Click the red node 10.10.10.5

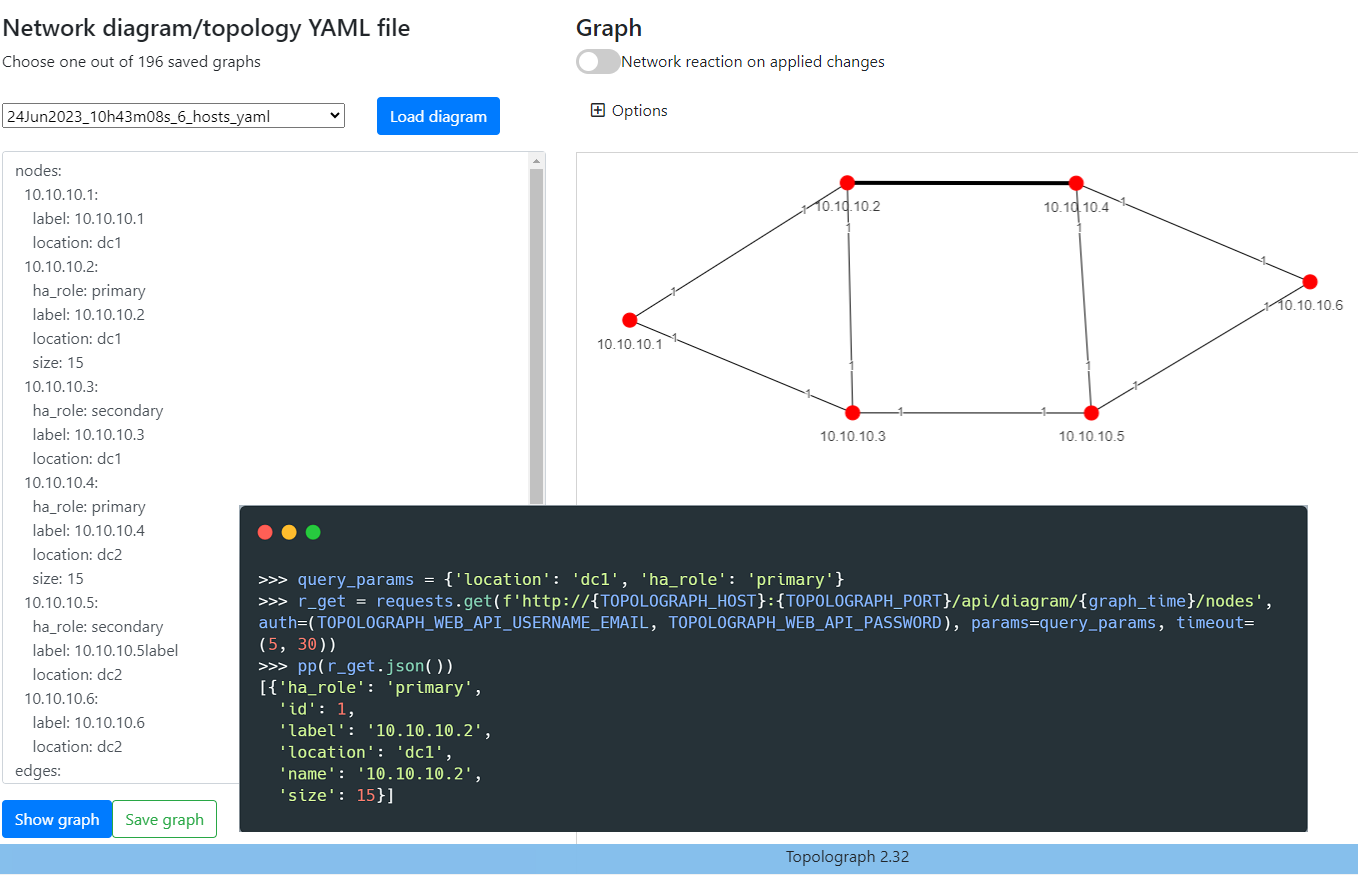[x=1091, y=413]
